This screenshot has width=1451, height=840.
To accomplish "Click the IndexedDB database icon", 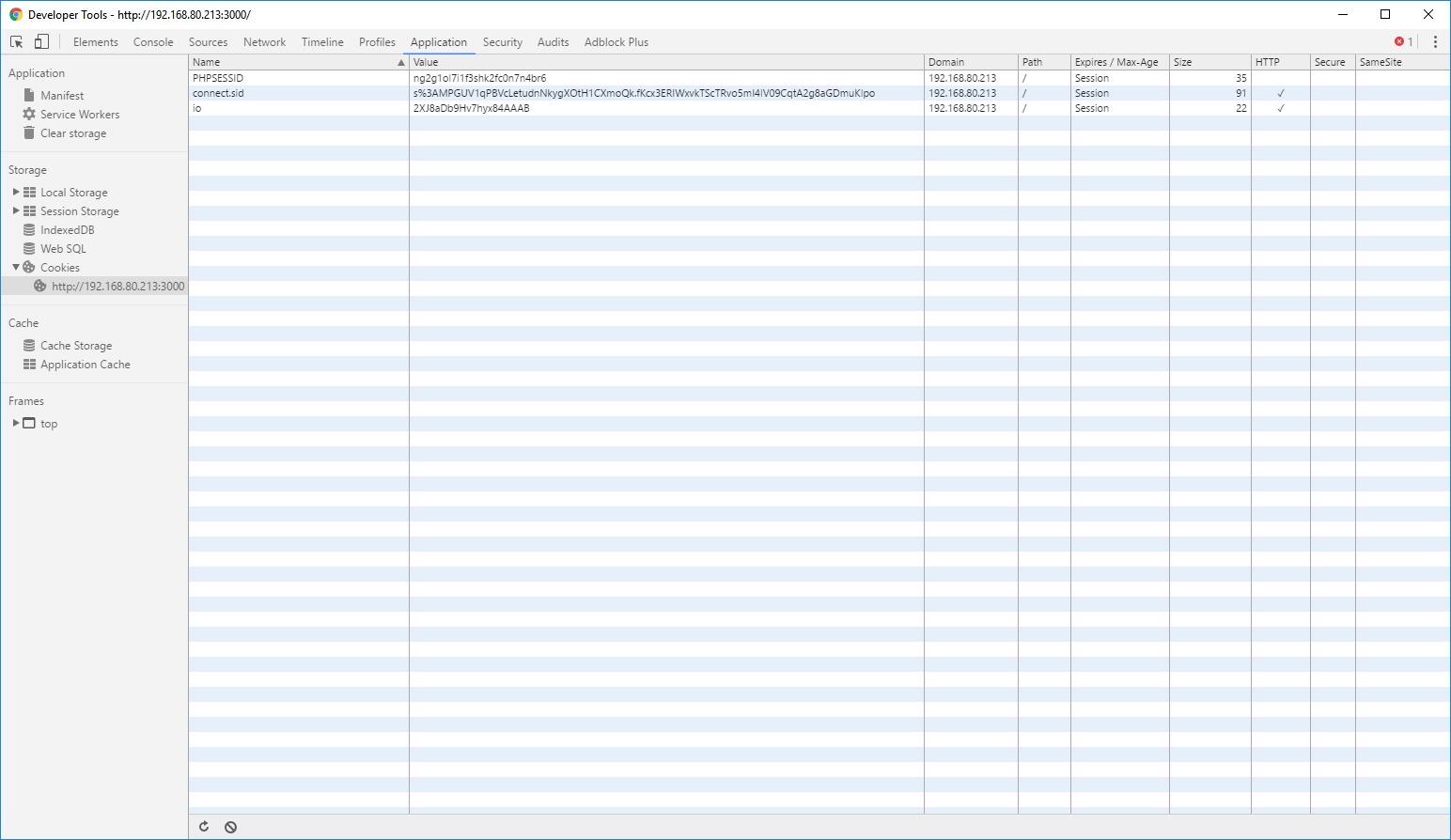I will coord(29,229).
